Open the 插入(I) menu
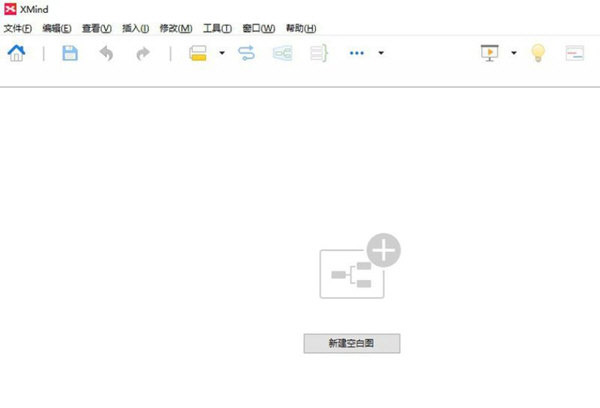The height and width of the screenshot is (408, 600). 135,28
